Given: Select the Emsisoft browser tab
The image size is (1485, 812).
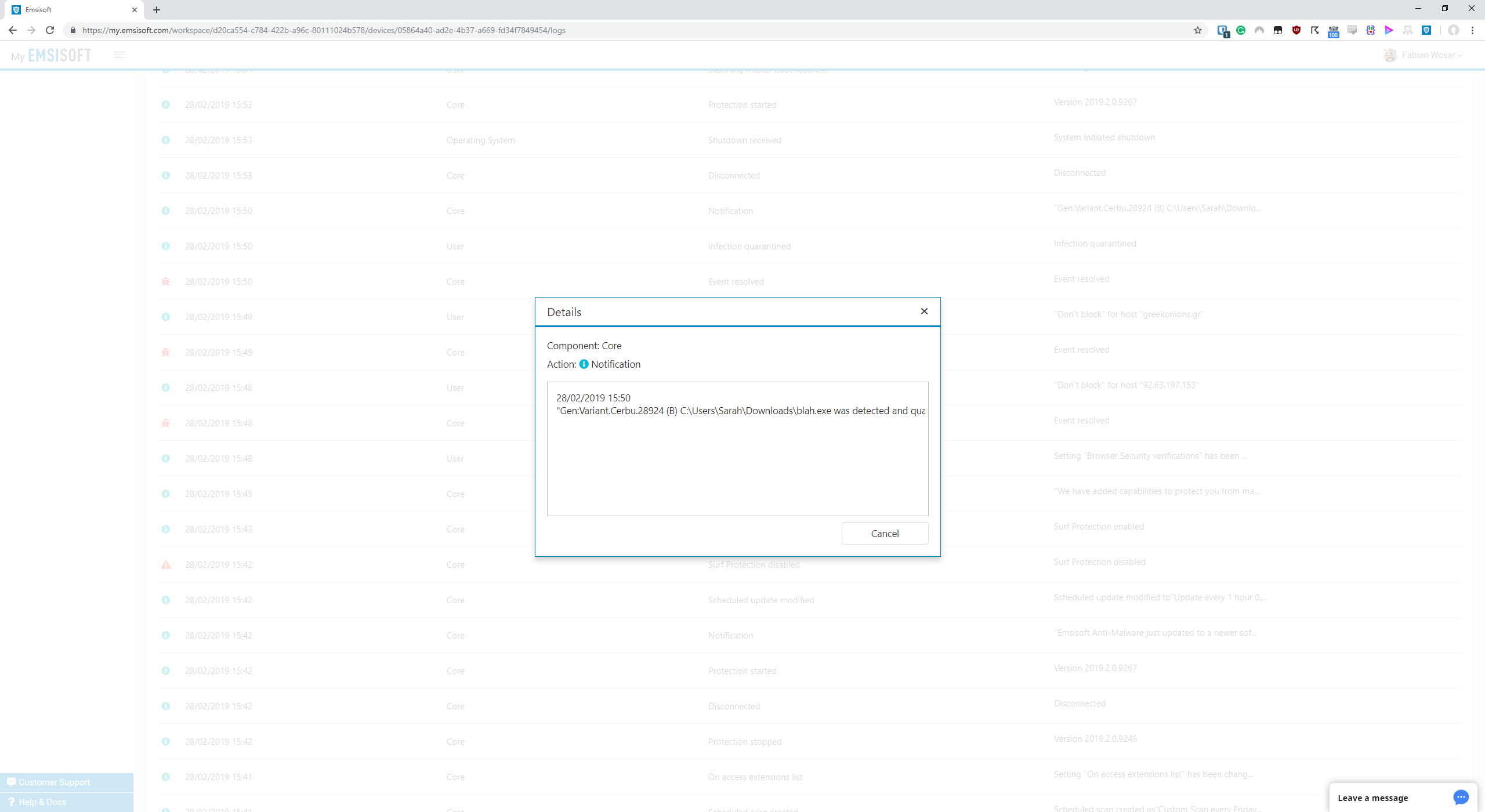Looking at the screenshot, I should pos(70,10).
